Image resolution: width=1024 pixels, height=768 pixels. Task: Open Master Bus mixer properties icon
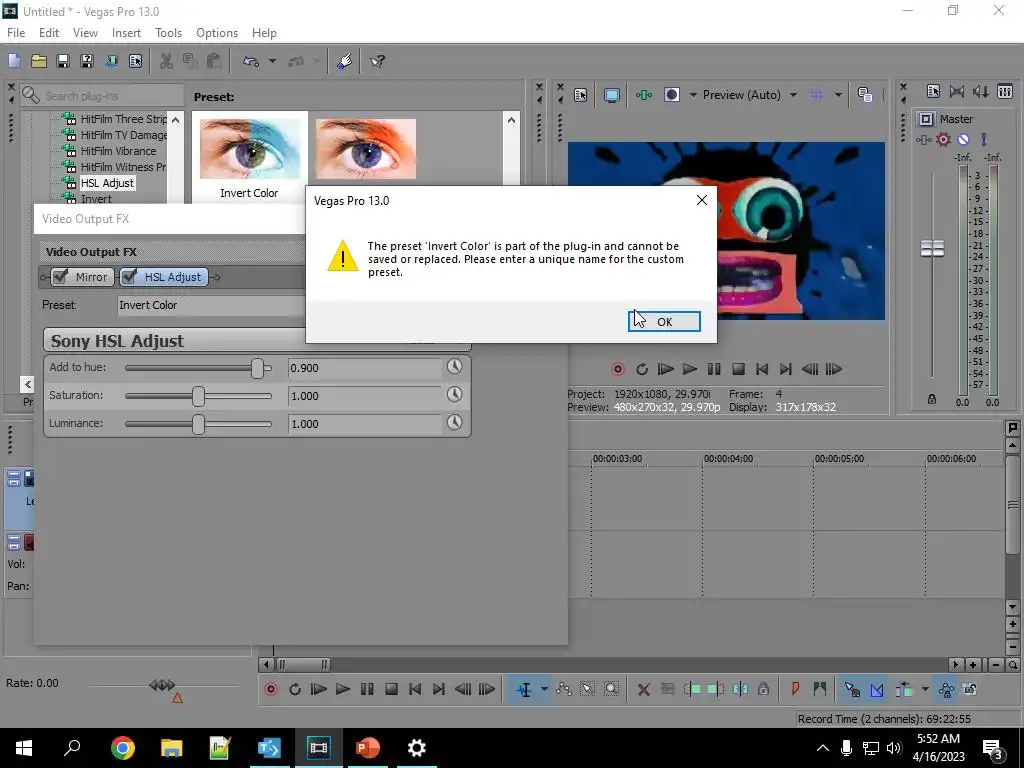point(933,91)
